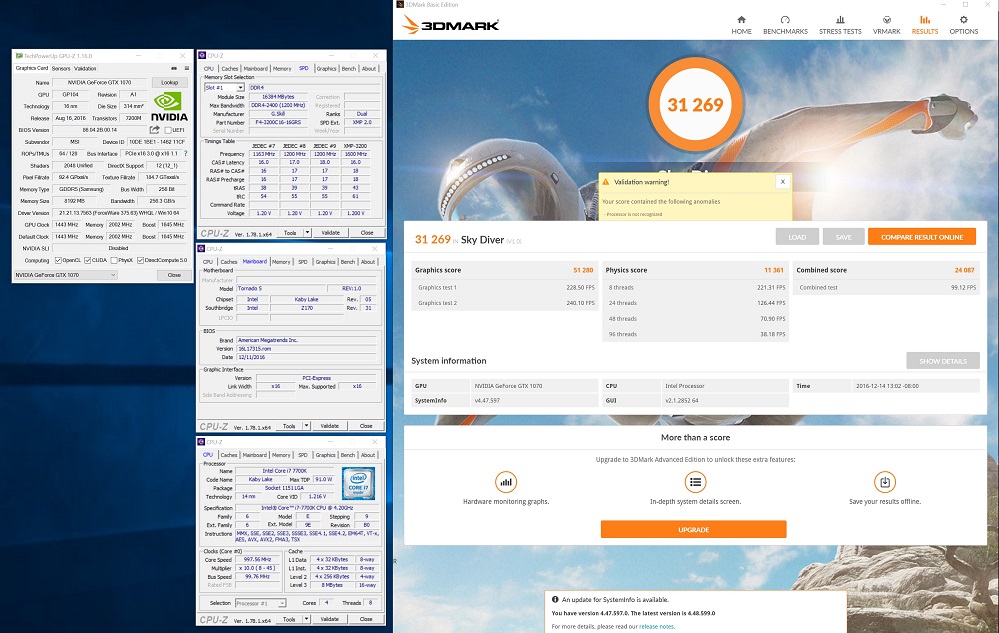The width and height of the screenshot is (999, 633).
Task: Expand the GPU selection dropdown in GPU-Z
Action: tap(112, 274)
